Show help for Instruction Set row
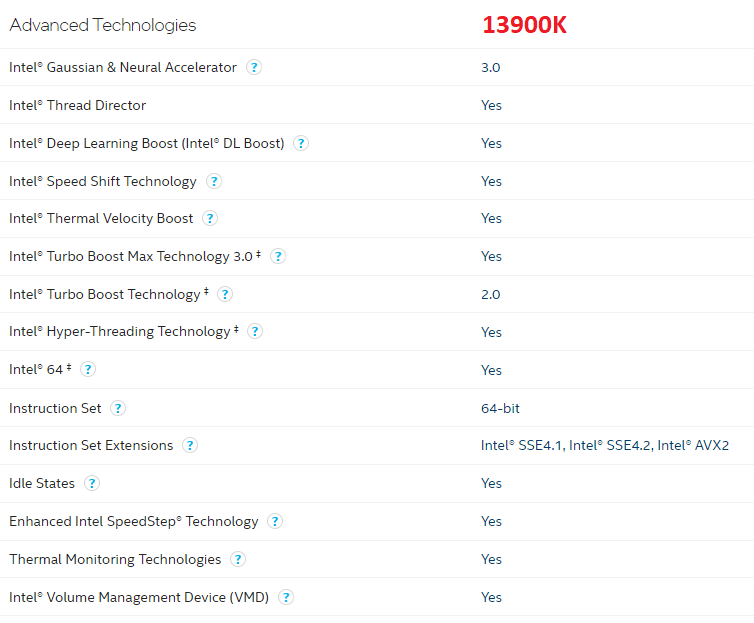The image size is (754, 623). tap(118, 408)
